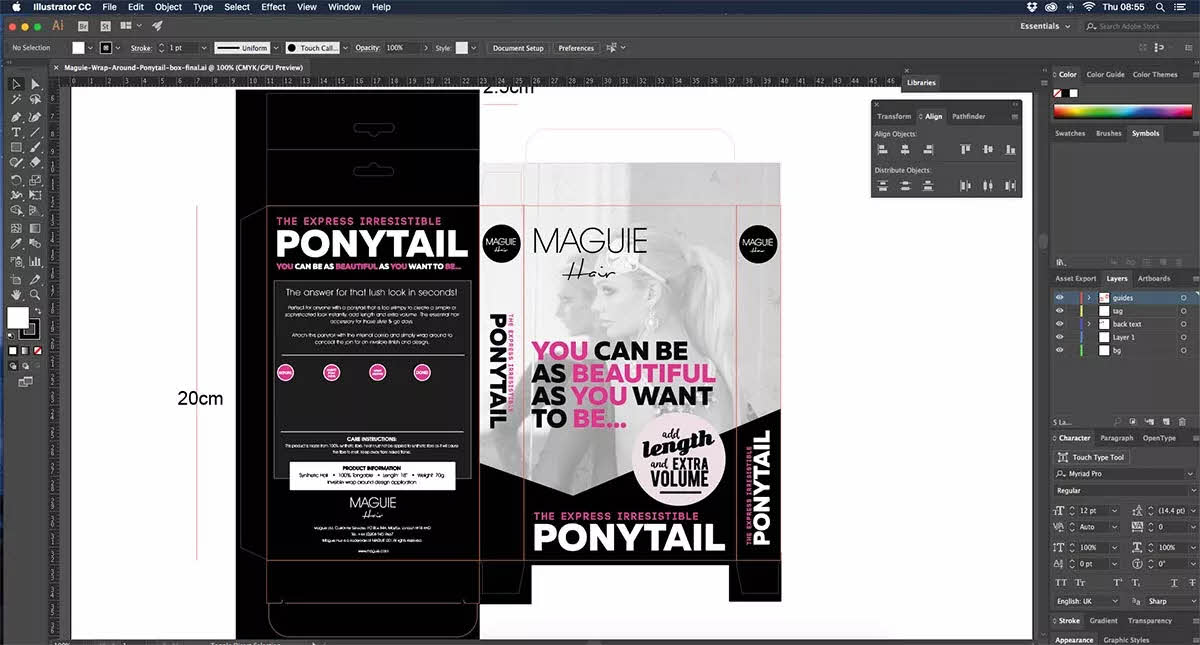Open the Sharp anti-aliasing dropdown

coord(1193,601)
